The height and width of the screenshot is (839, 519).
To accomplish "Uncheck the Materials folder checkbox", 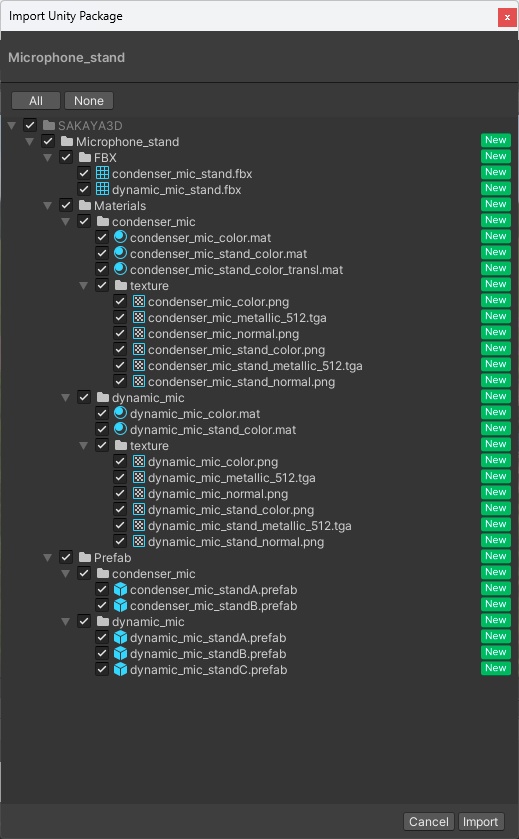I will [66, 205].
